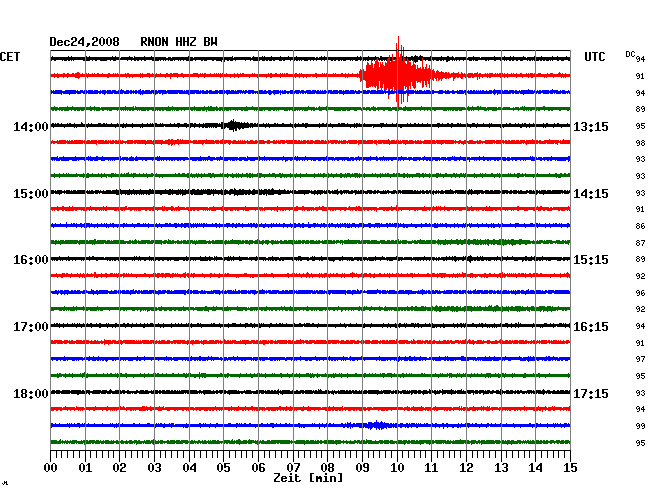The image size is (650, 494).
Task: Click the DC value 98
Action: pos(640,143)
